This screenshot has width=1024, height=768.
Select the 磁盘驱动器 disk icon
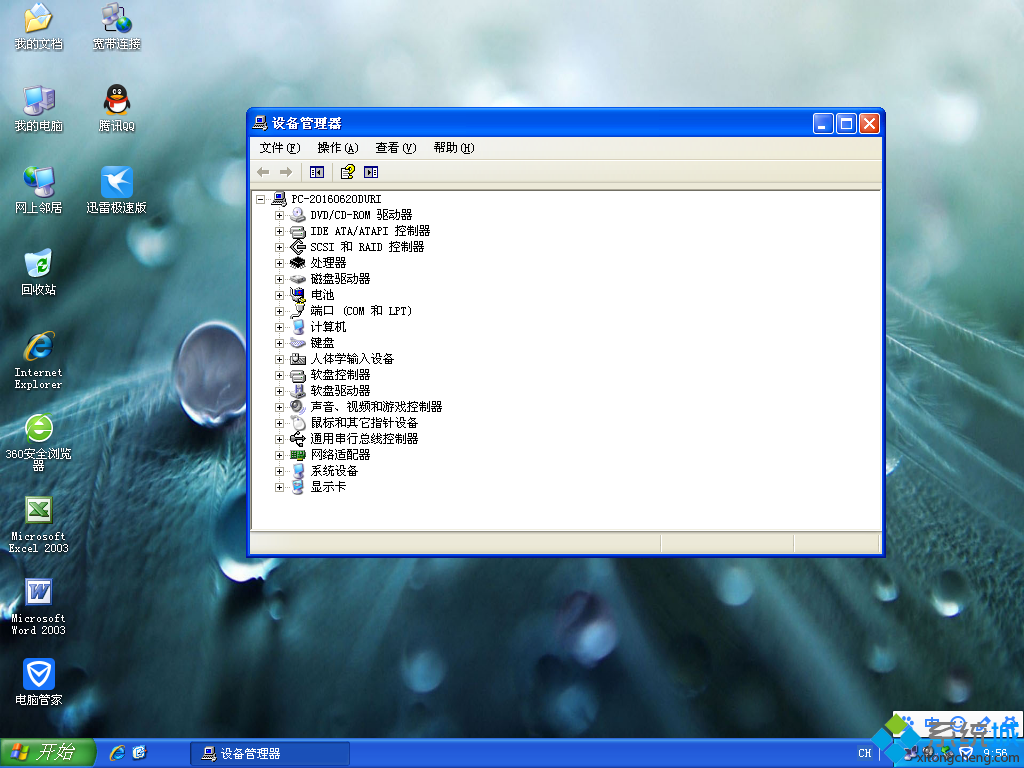(x=298, y=279)
